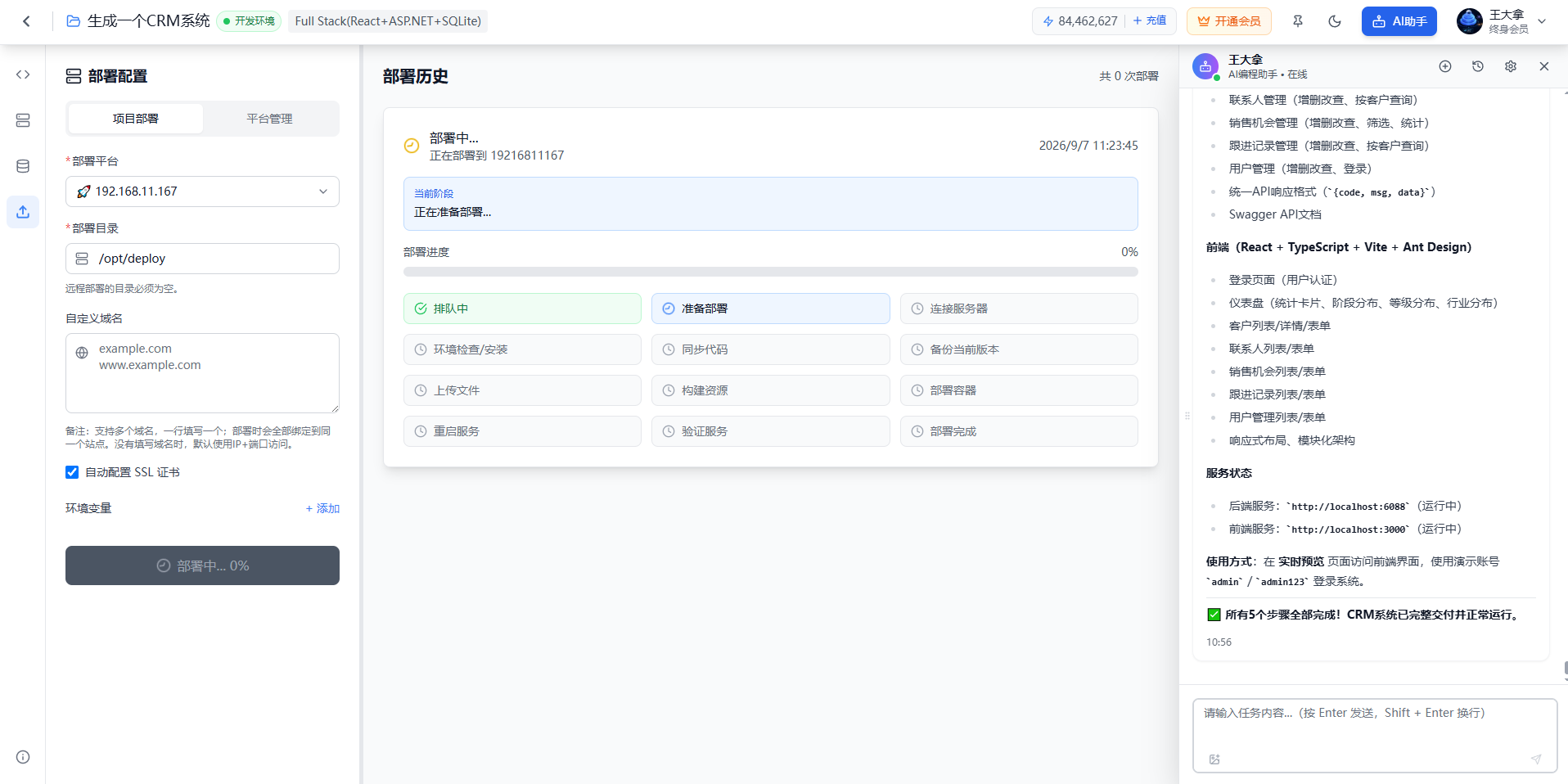Click the AI assistant robot avatar
1568x784 pixels.
click(x=1205, y=66)
